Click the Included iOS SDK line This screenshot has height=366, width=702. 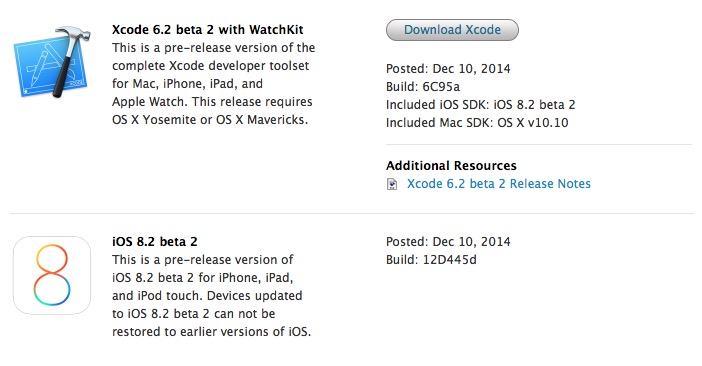pyautogui.click(x=481, y=104)
